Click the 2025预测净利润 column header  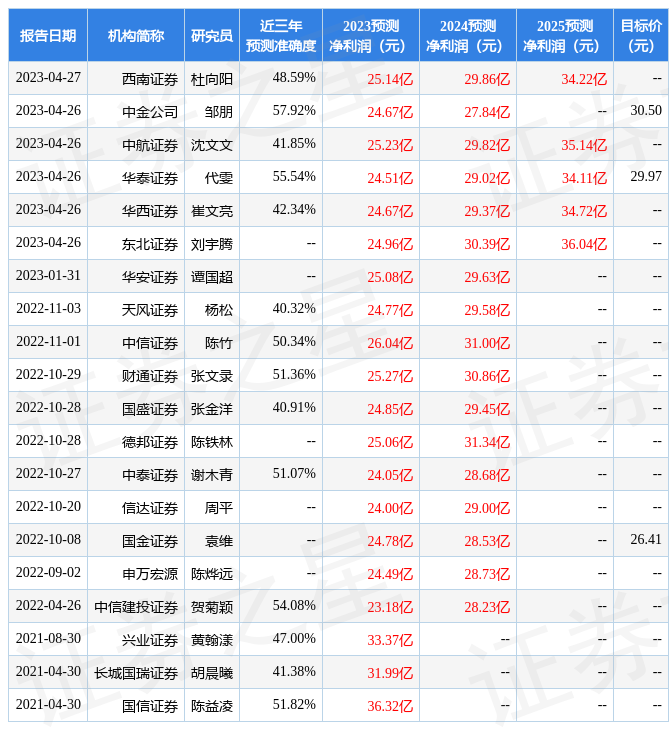point(565,35)
